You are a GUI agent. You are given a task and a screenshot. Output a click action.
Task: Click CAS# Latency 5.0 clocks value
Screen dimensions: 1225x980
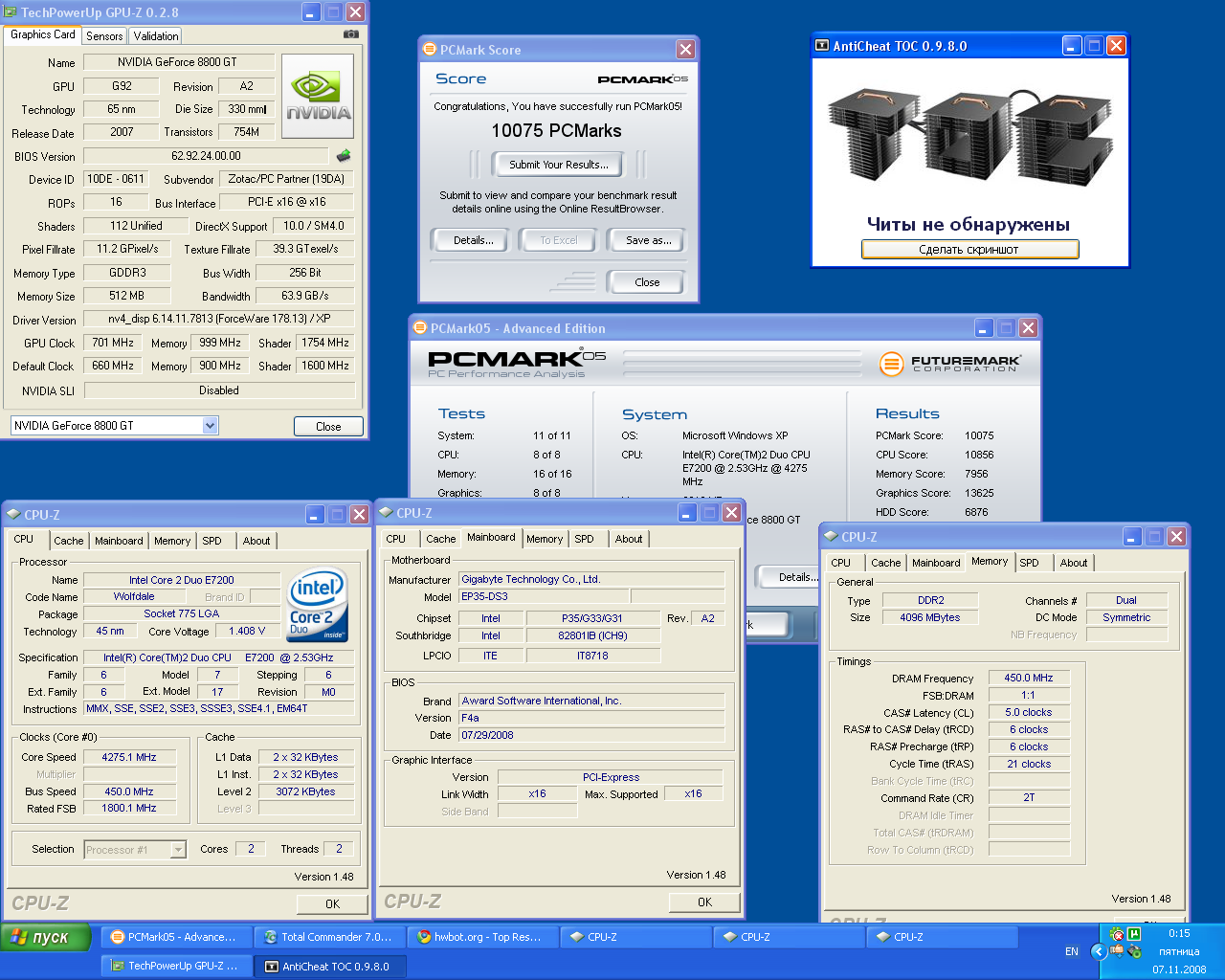tap(1029, 712)
